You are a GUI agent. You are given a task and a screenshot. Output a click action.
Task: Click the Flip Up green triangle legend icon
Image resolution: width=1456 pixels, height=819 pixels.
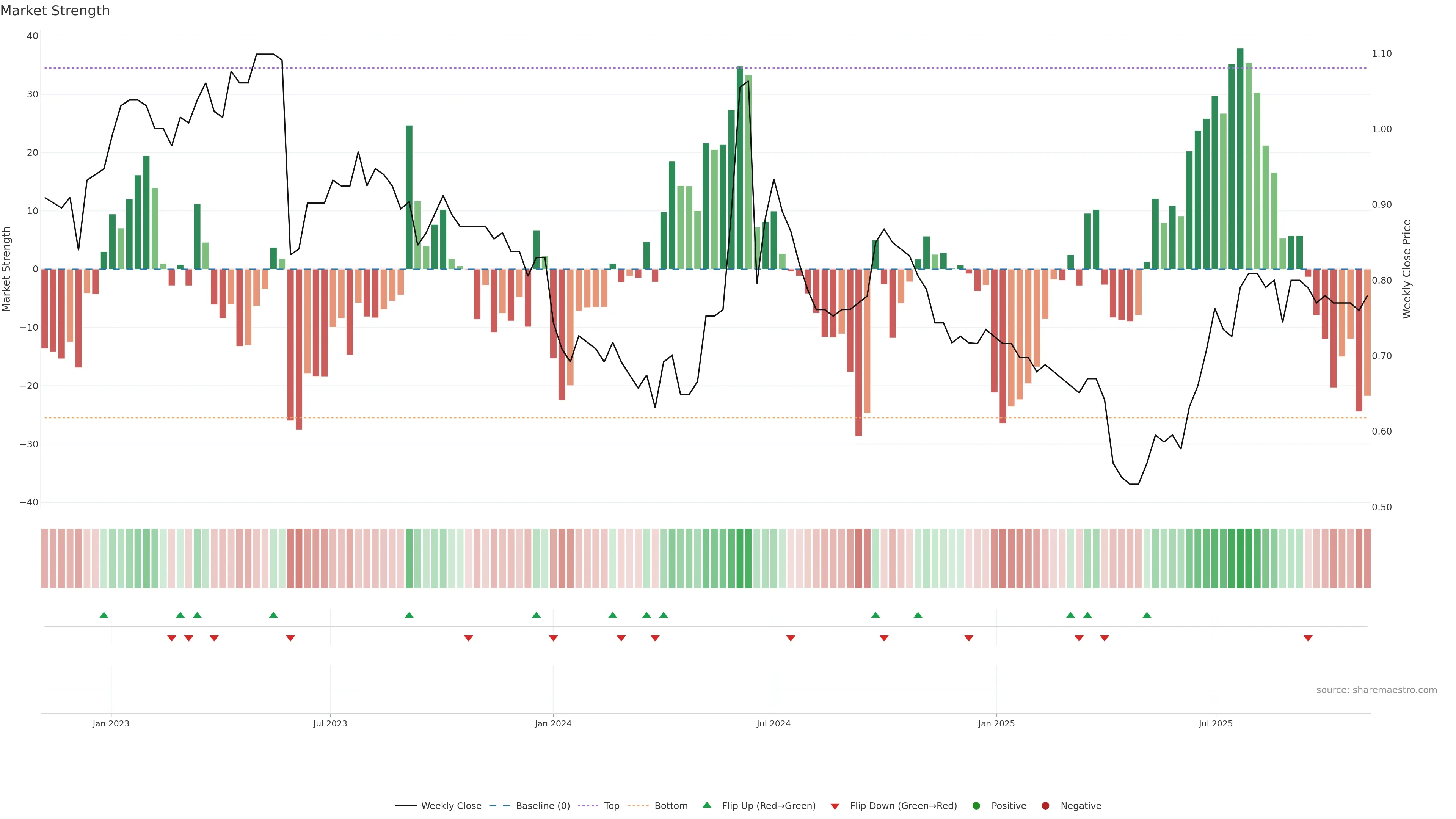706,805
